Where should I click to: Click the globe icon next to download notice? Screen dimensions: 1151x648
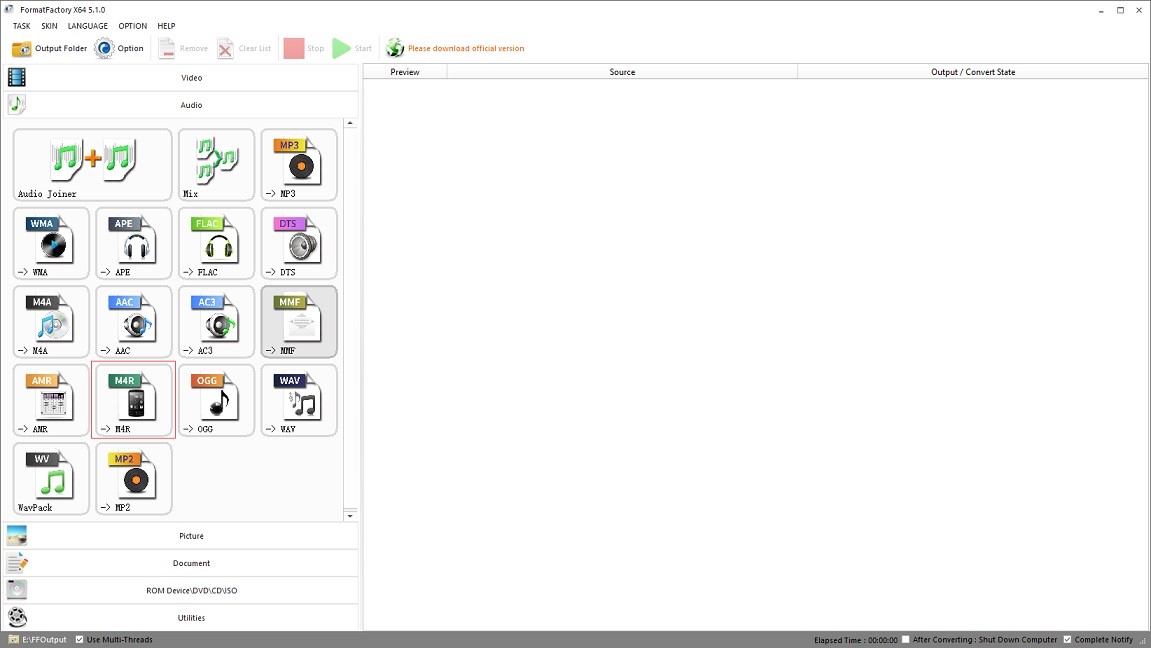(x=395, y=48)
